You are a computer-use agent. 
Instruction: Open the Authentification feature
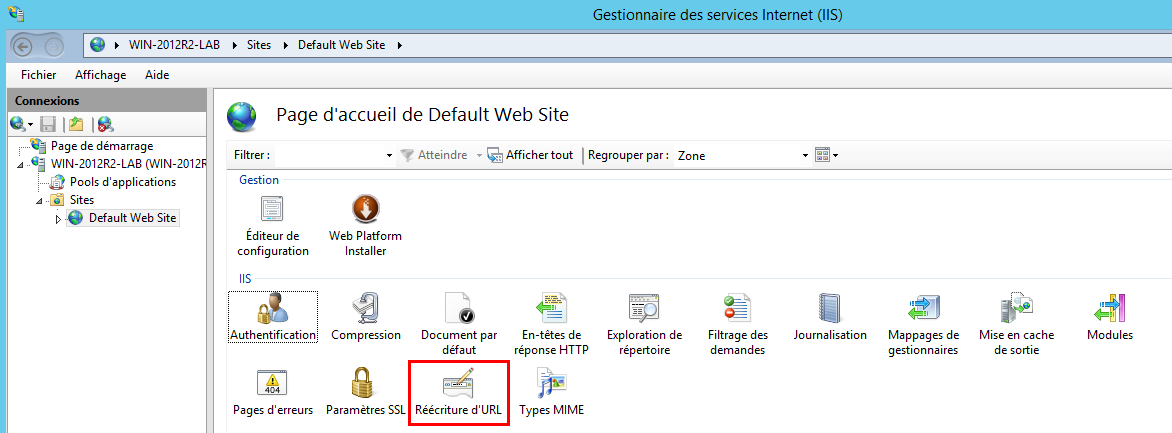(273, 316)
